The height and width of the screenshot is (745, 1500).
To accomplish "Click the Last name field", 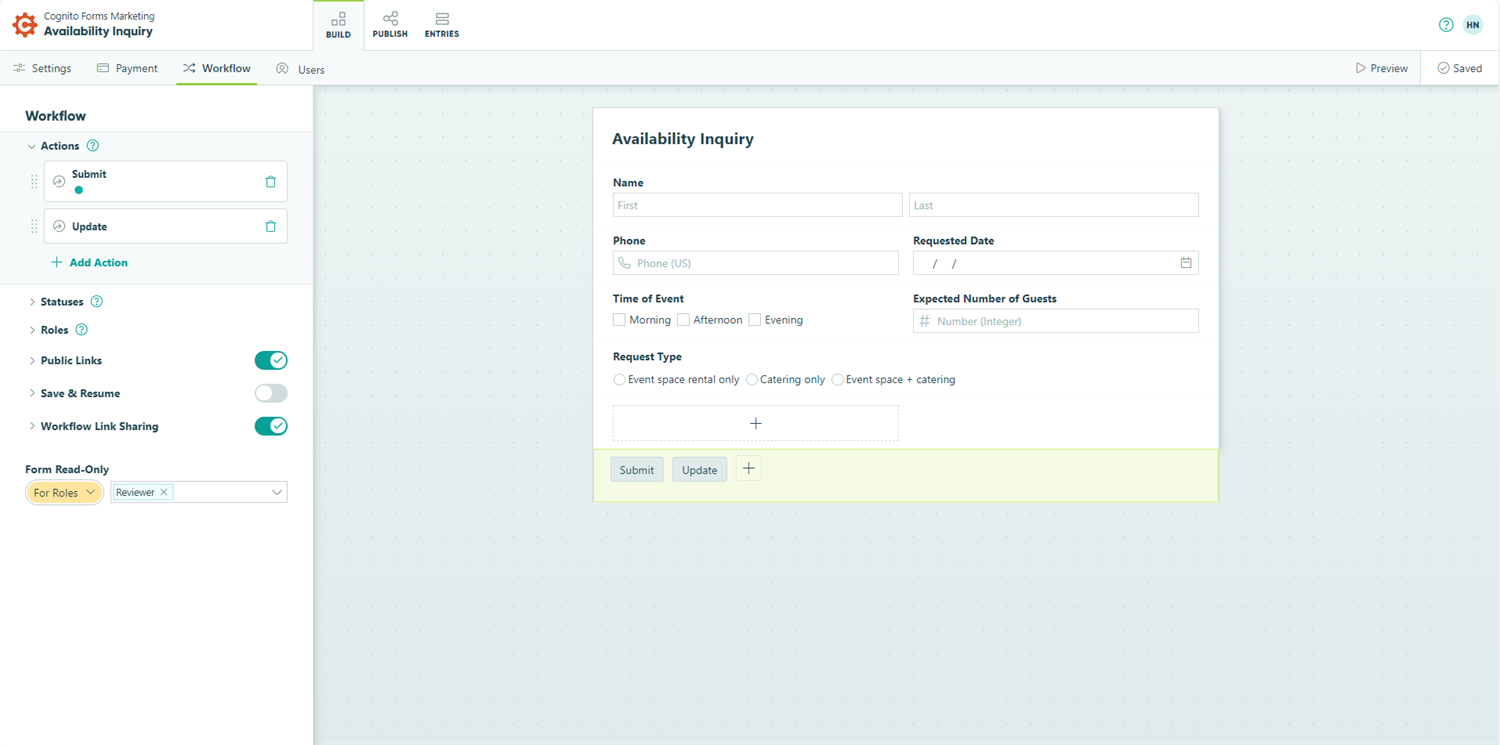I will (1053, 205).
